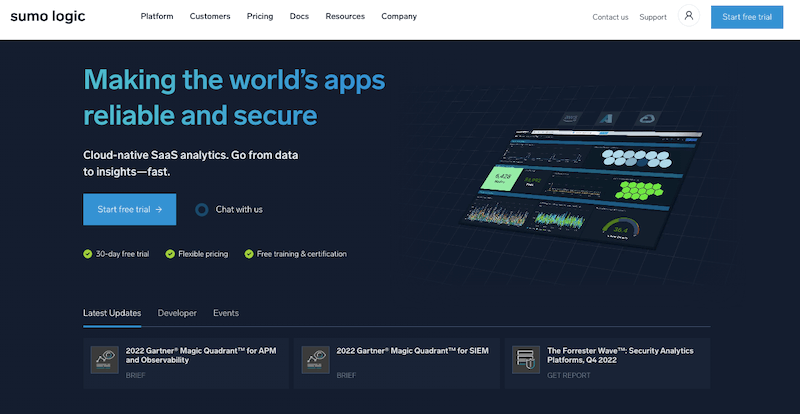This screenshot has width=800, height=414.
Task: Click the 30-day free trial checkmark icon
Action: [x=88, y=254]
